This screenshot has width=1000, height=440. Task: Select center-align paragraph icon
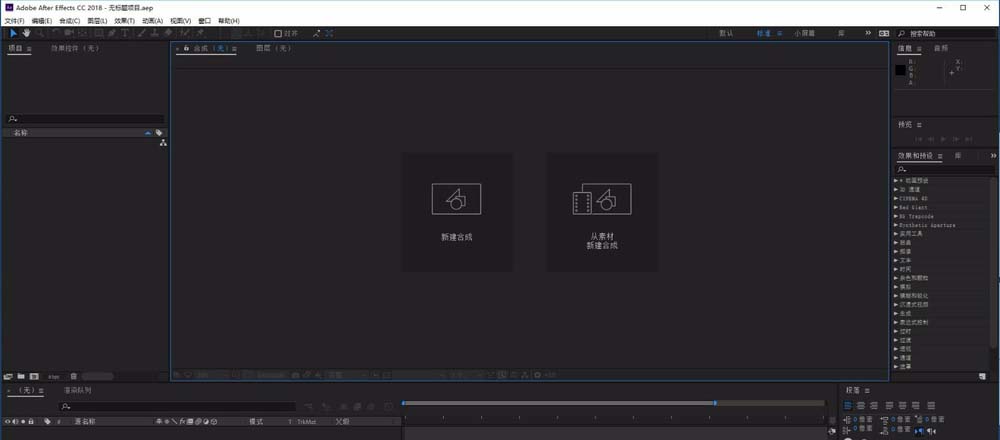(x=861, y=406)
